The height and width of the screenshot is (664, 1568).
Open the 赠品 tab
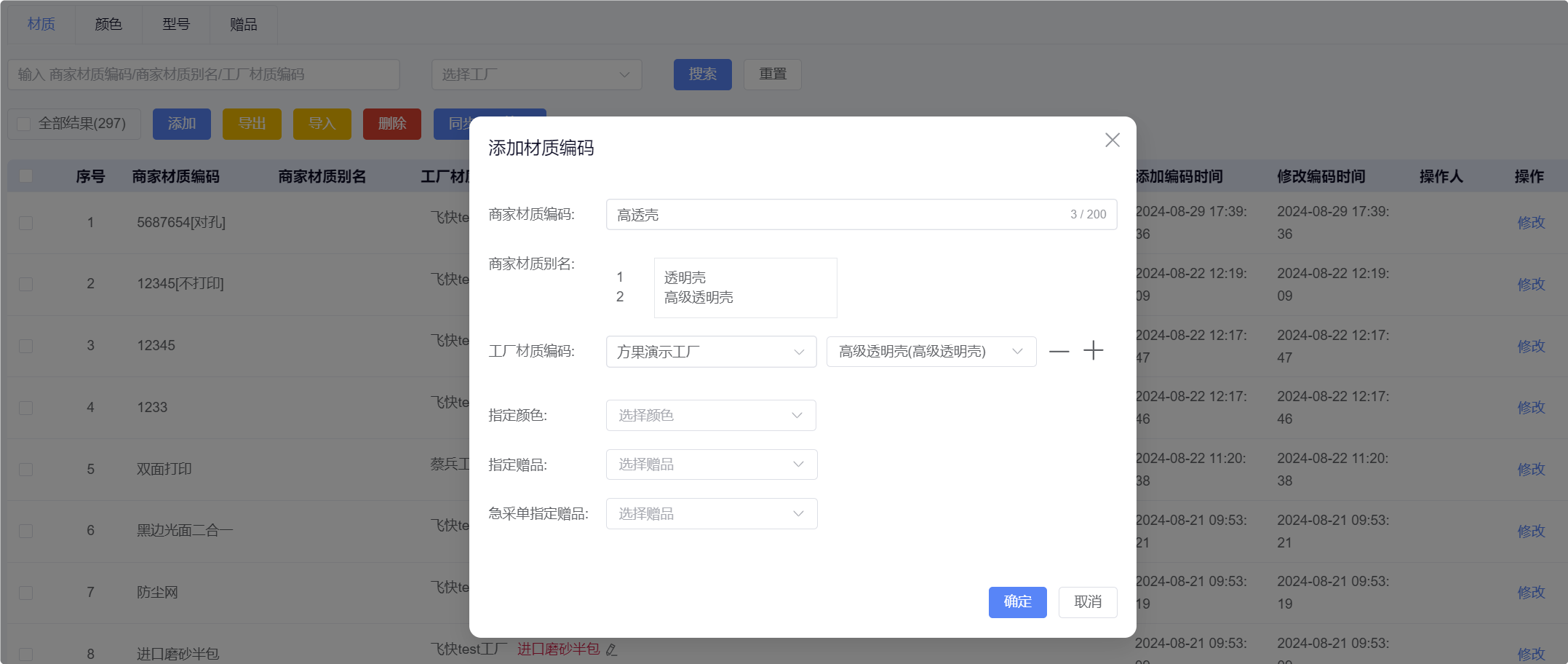tap(243, 25)
